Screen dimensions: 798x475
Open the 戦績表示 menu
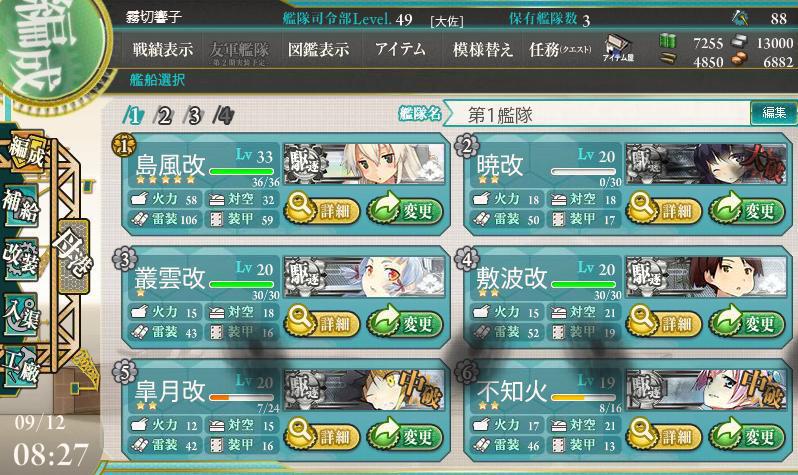[x=163, y=49]
